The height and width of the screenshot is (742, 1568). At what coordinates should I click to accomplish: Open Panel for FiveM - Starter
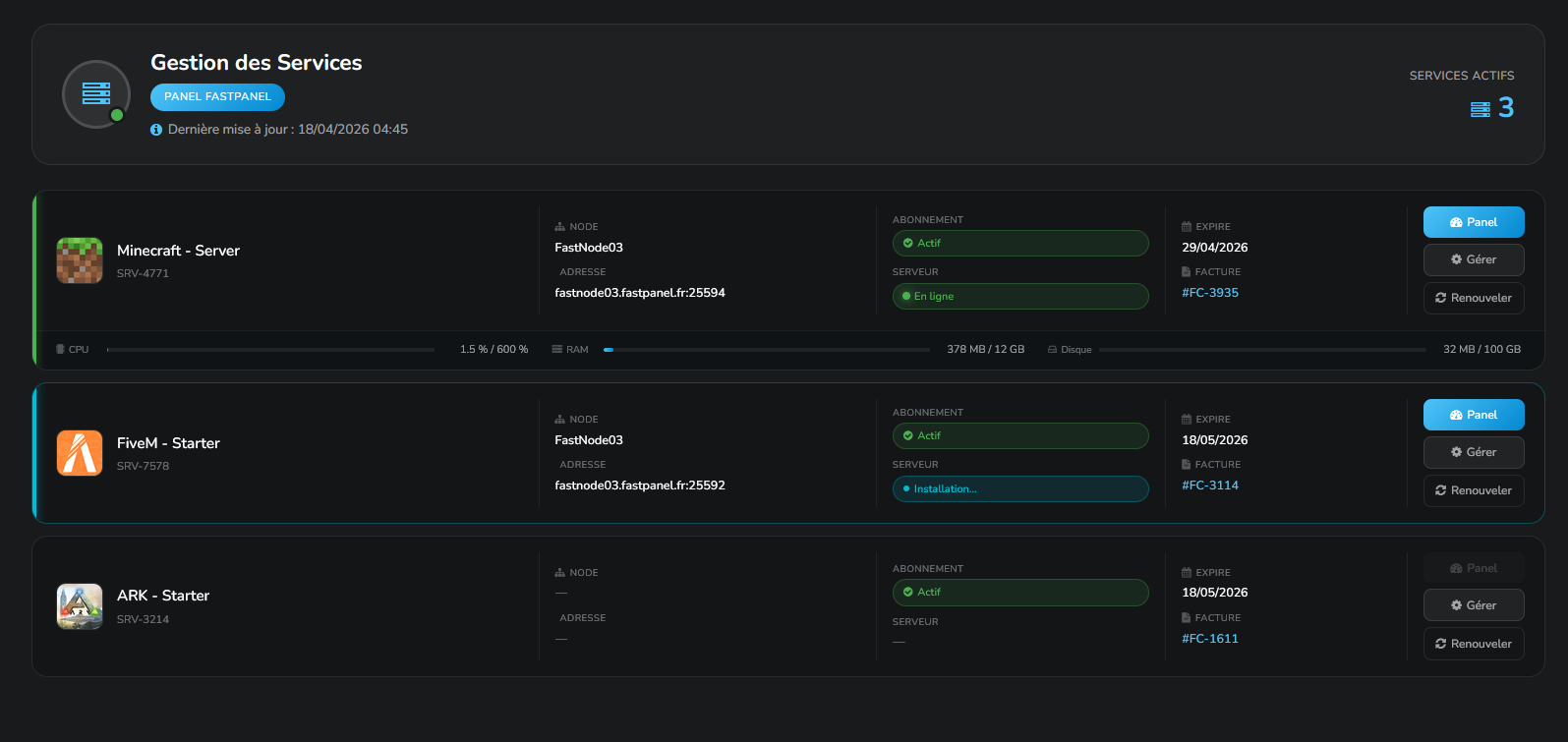1474,415
